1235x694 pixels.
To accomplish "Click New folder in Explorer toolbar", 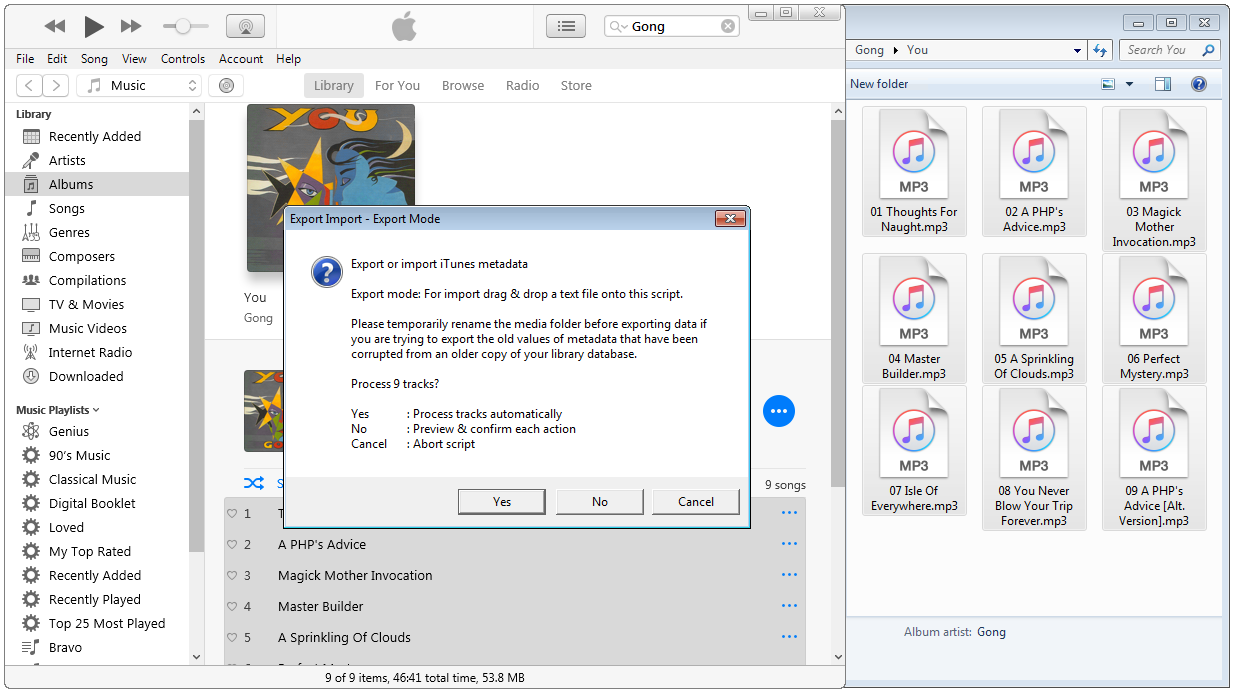I will 879,84.
